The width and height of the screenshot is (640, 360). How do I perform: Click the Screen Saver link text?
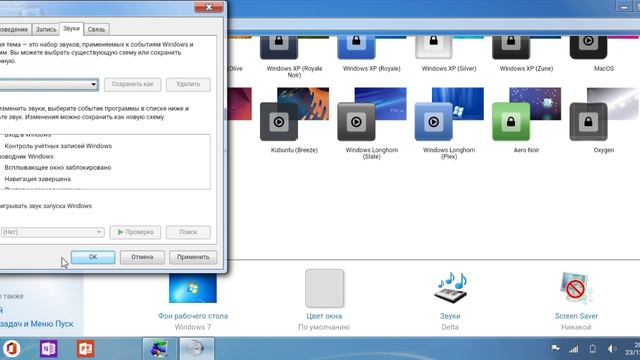(x=576, y=316)
